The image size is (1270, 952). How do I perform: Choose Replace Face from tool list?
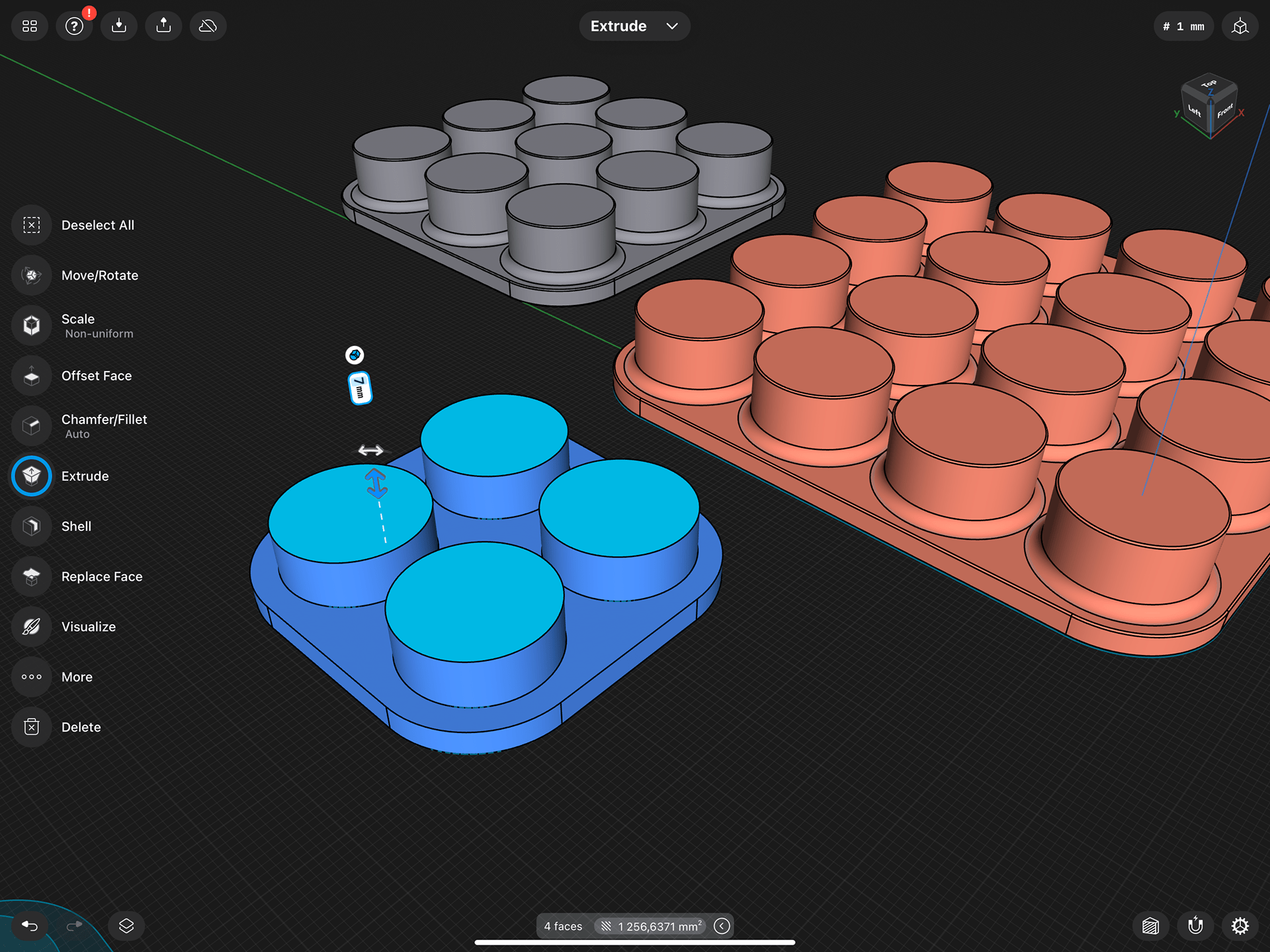coord(32,576)
